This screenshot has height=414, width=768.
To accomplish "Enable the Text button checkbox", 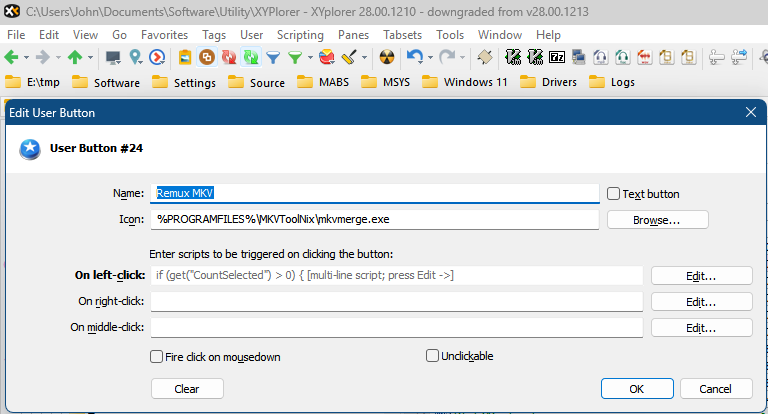I will 613,194.
